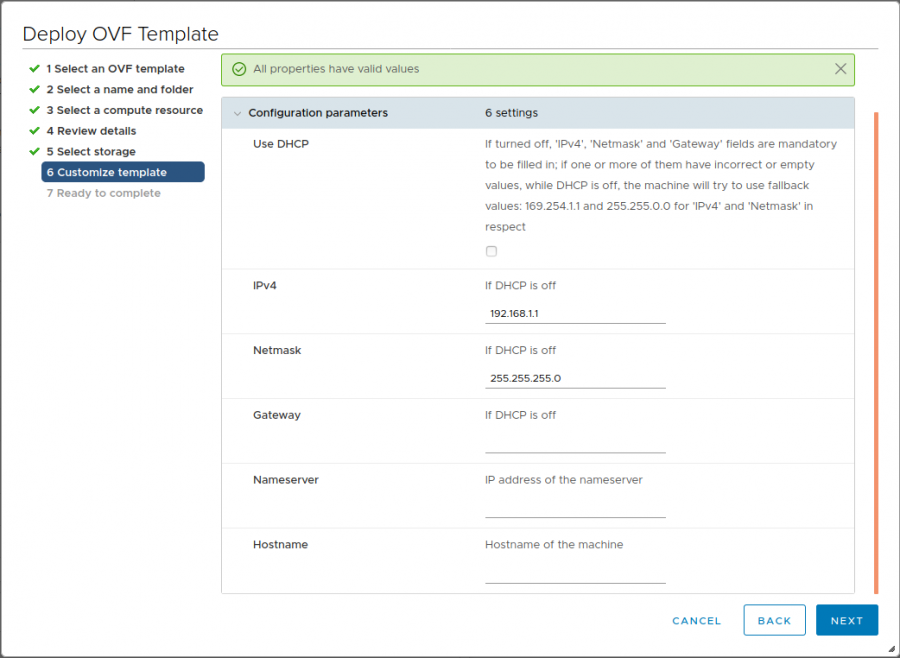Click the green success checkmark icon in banner

[x=239, y=69]
